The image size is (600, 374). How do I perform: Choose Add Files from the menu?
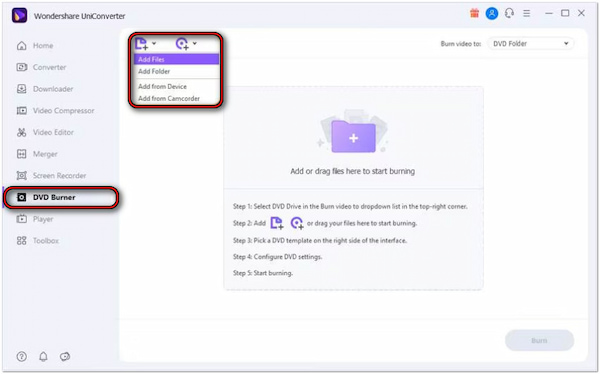point(176,59)
